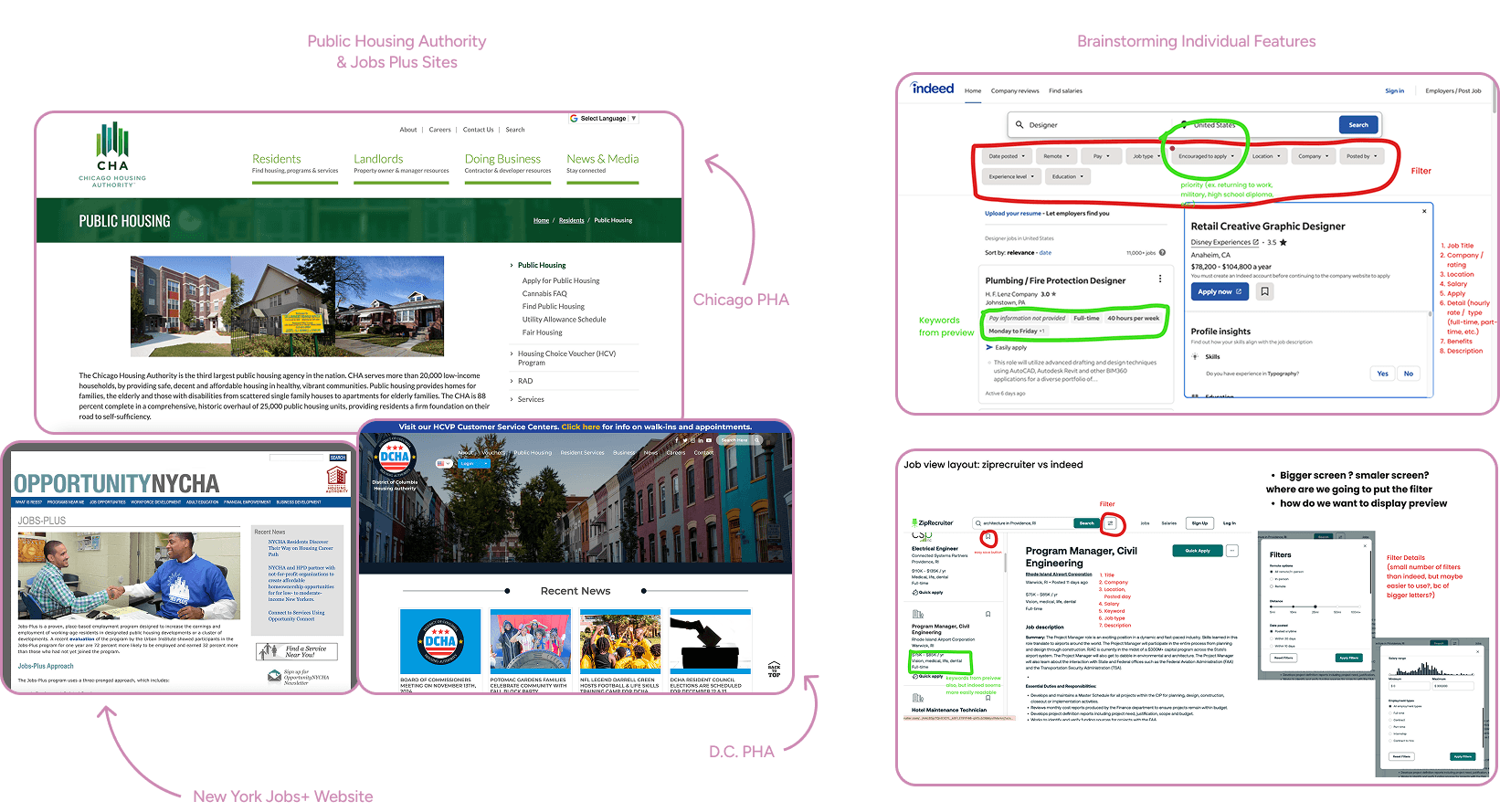Image resolution: width=1500 pixels, height=812 pixels.
Task: Open Google Select Language dropdown on CHA
Action: [604, 118]
